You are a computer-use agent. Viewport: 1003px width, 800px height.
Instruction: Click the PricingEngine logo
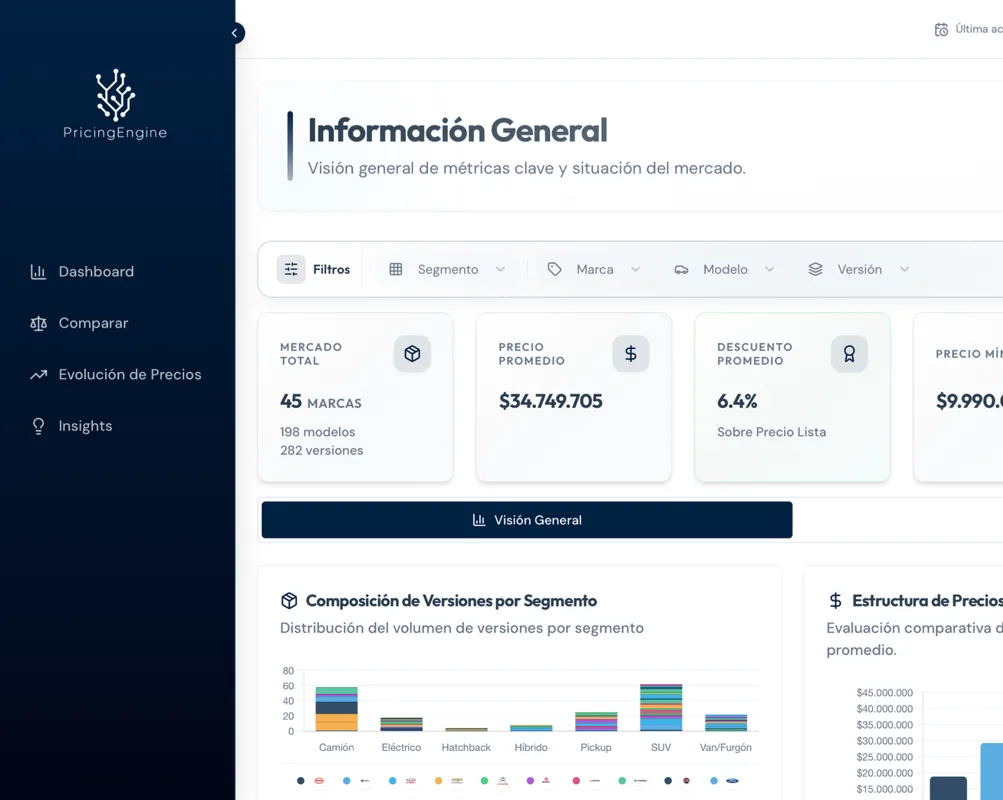pos(115,104)
